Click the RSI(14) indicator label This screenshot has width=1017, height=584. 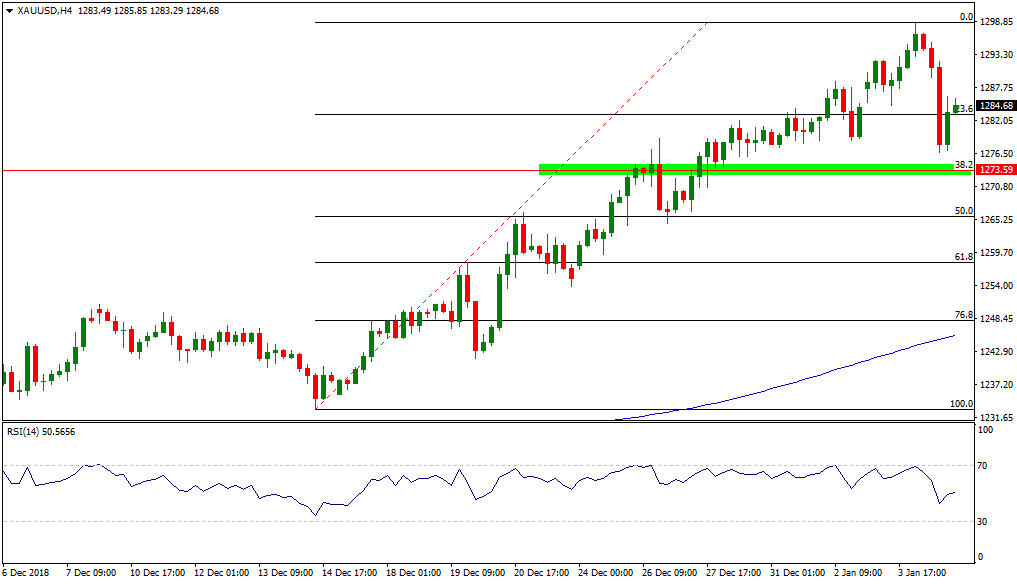(x=40, y=431)
